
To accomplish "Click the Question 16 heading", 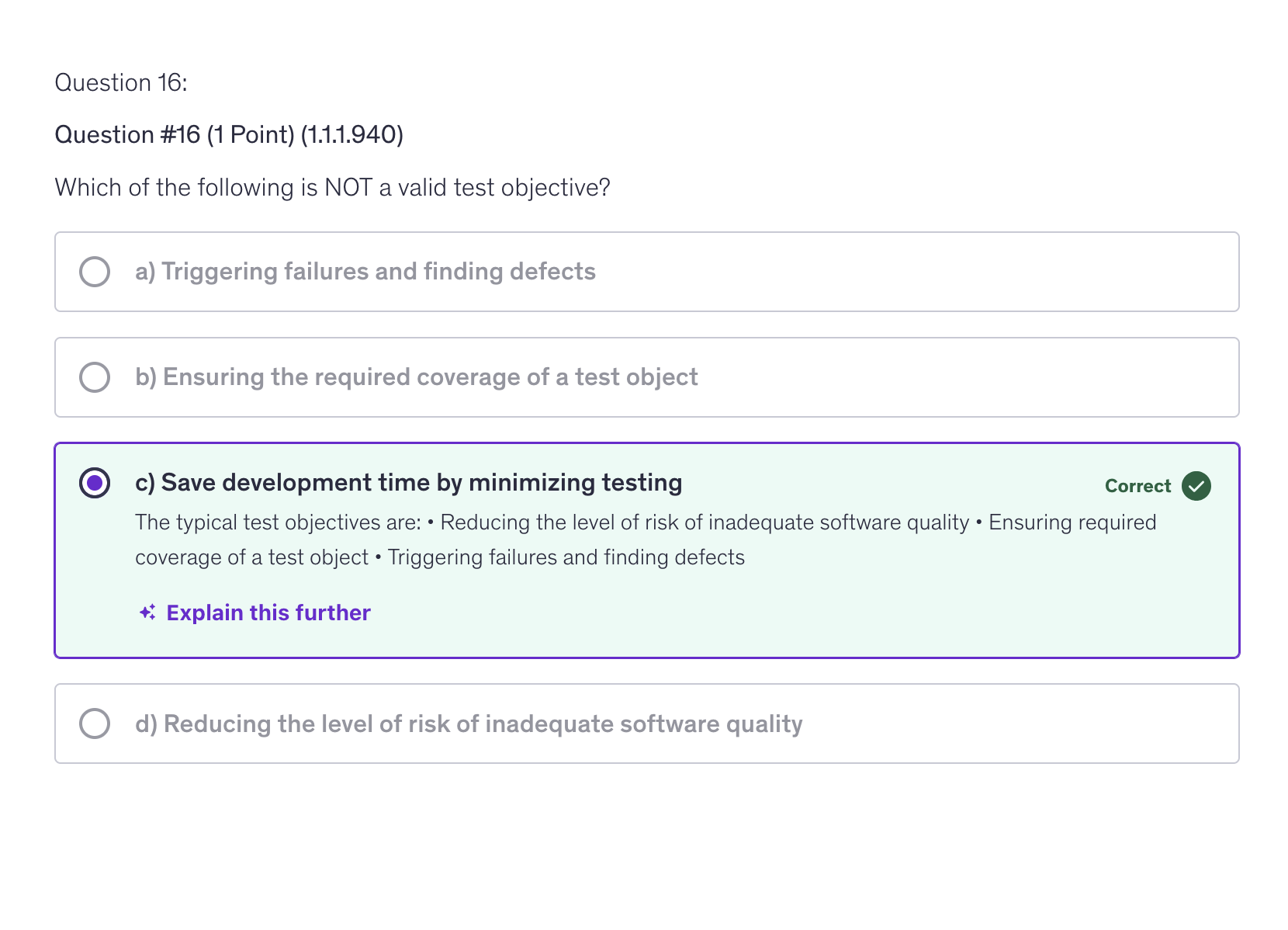I will point(122,82).
